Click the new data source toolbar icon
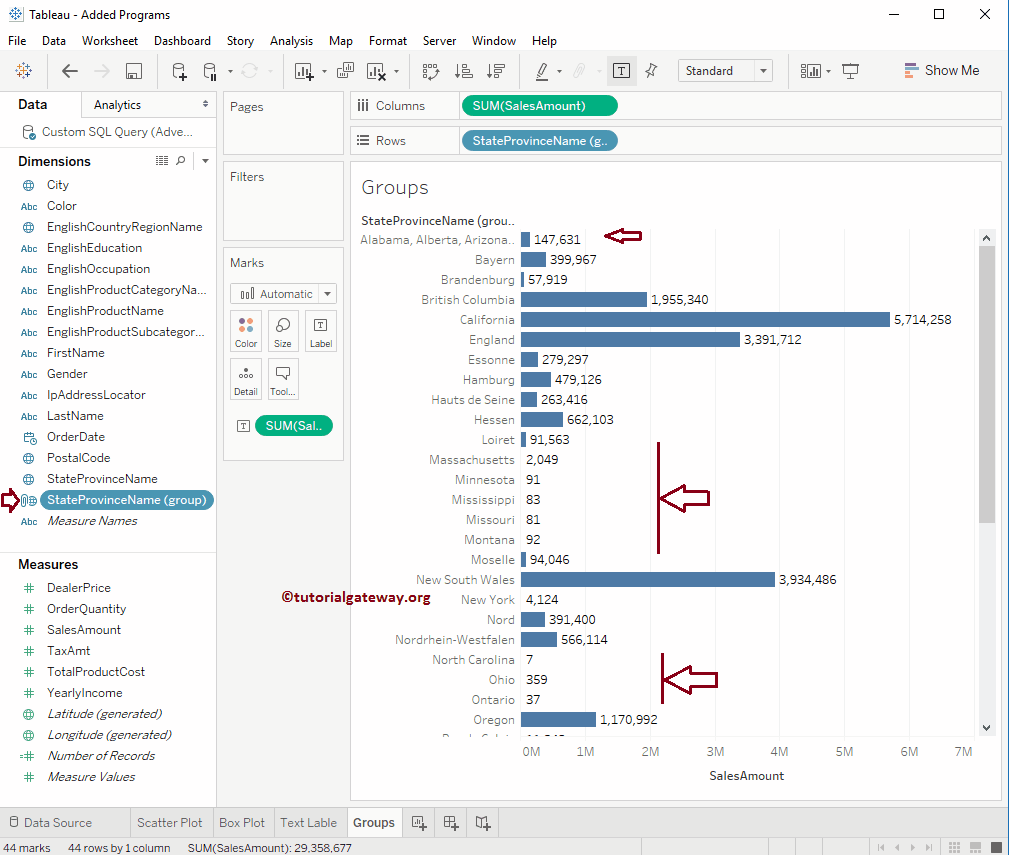 [x=178, y=70]
